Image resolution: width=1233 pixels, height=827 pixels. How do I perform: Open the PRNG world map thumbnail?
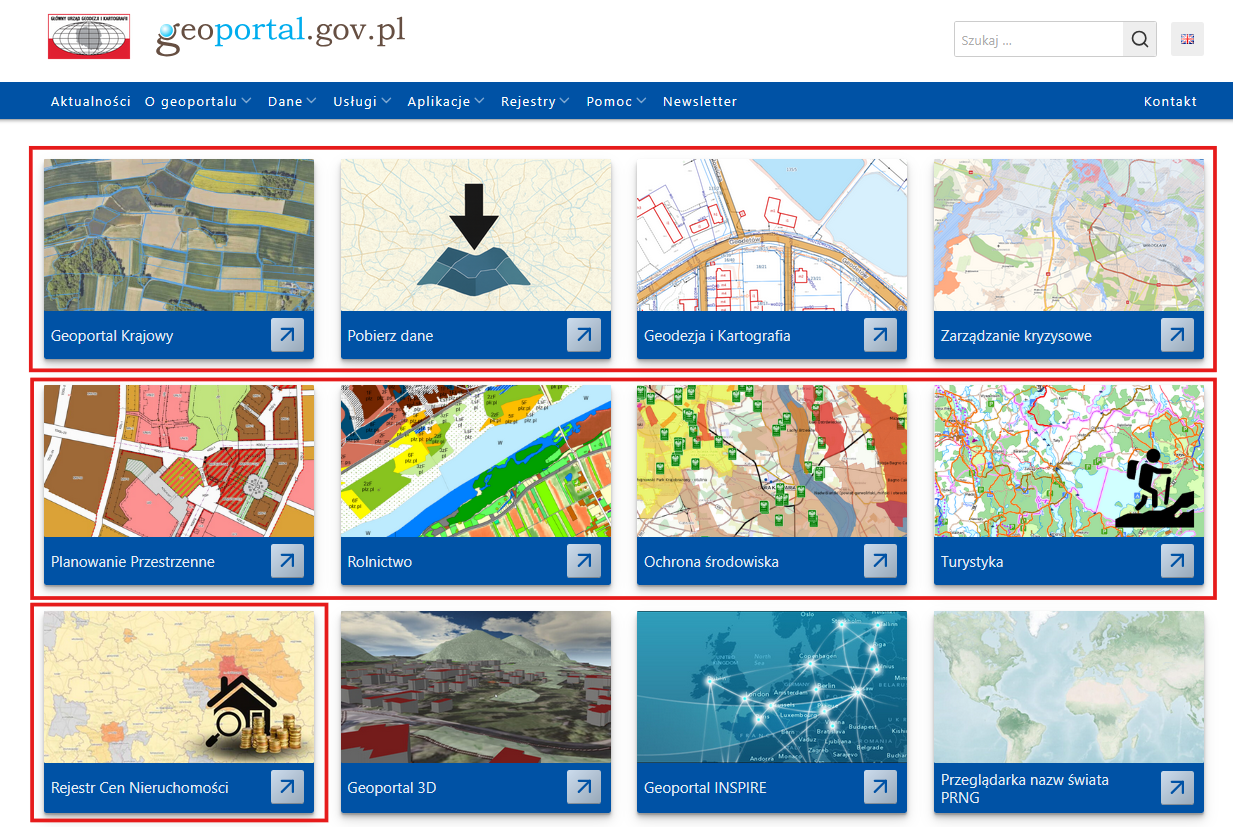pos(1069,687)
